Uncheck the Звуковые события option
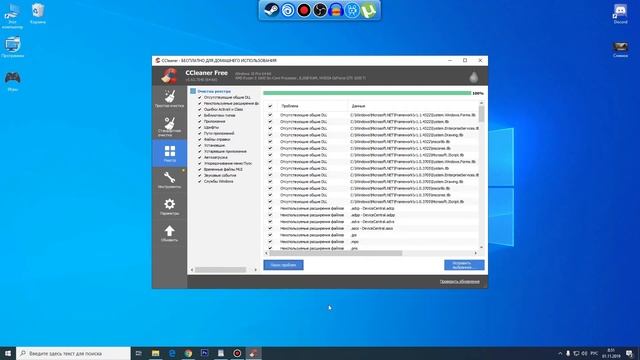Viewport: 640px width, 360px height. click(x=200, y=175)
